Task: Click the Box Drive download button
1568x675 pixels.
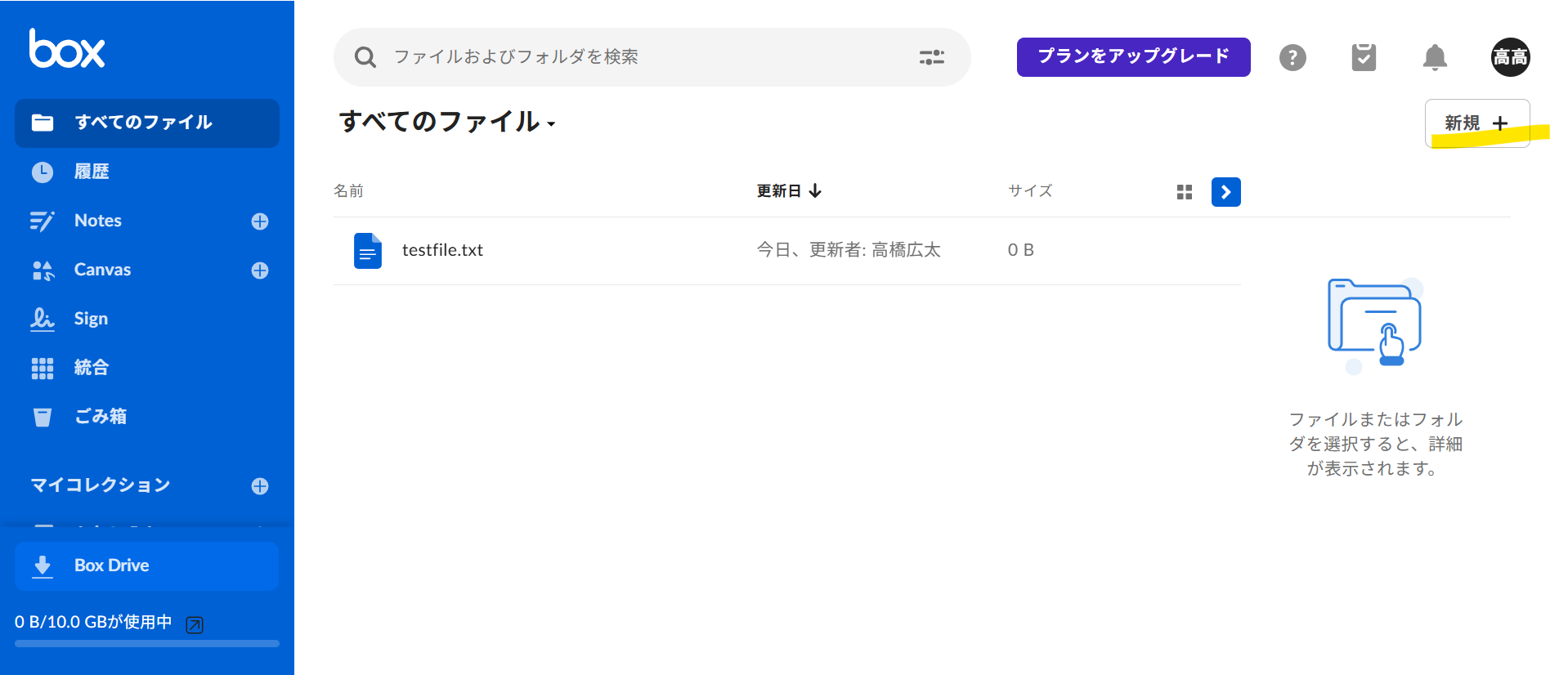Action: pyautogui.click(x=146, y=565)
